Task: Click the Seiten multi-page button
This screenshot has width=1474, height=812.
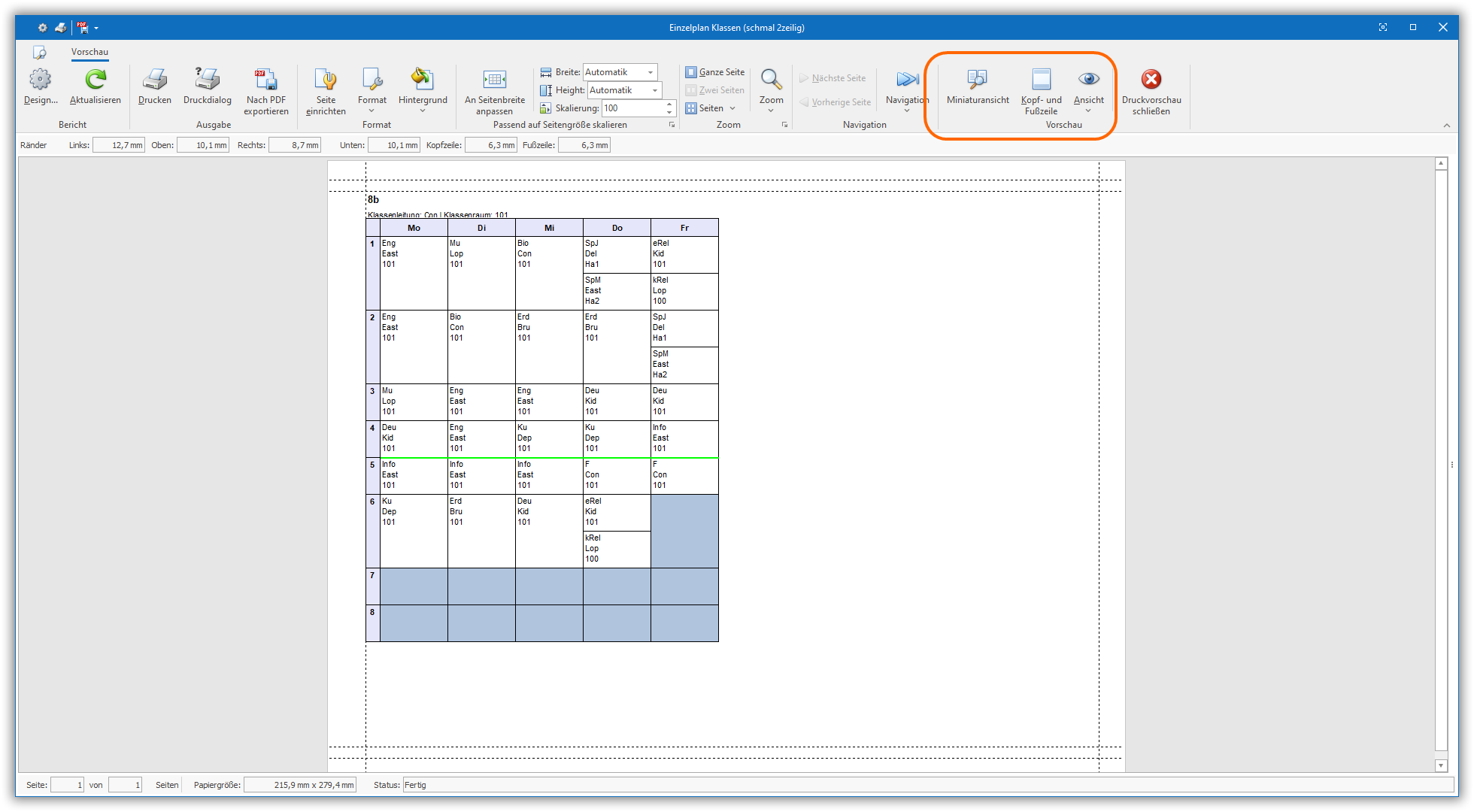Action: pyautogui.click(x=710, y=108)
